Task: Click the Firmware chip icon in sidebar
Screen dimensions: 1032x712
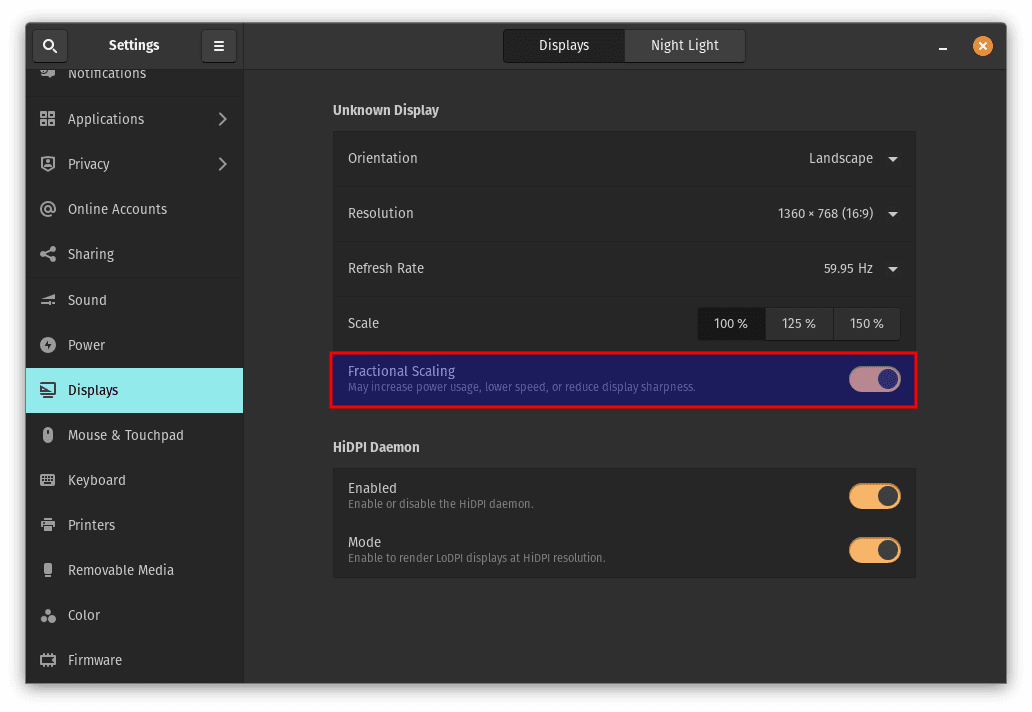Action: pyautogui.click(x=47, y=660)
